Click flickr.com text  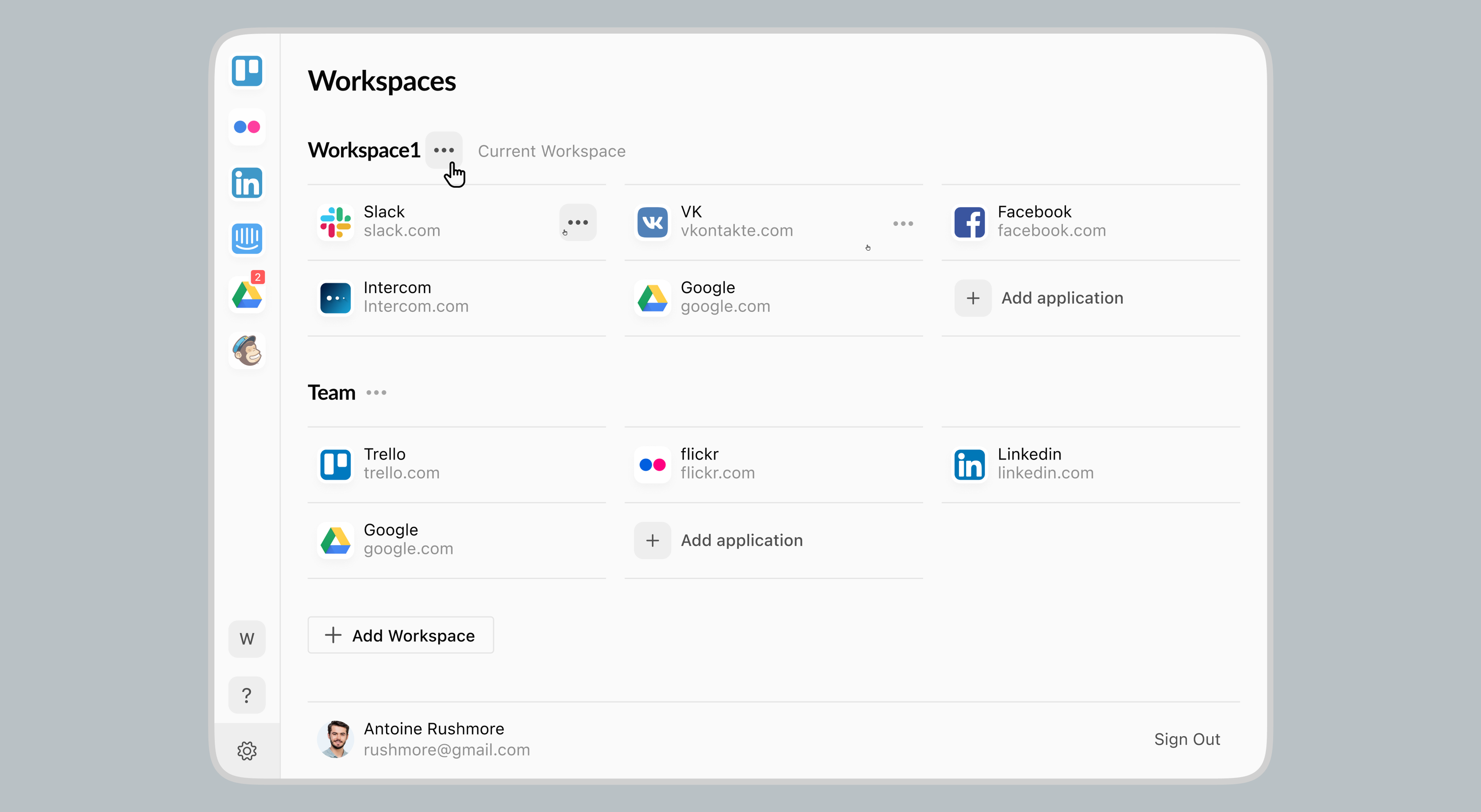pos(717,473)
